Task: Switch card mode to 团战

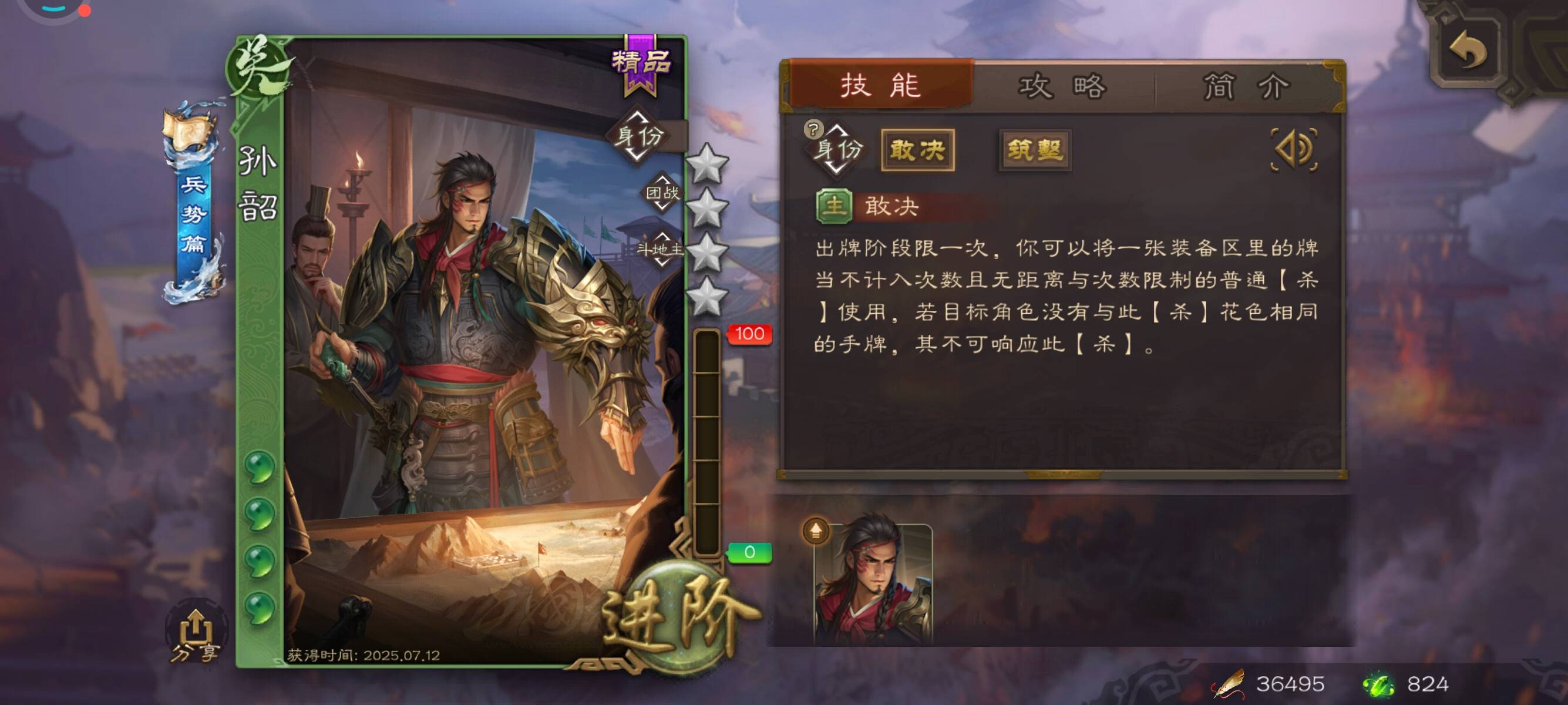Action: [x=662, y=193]
